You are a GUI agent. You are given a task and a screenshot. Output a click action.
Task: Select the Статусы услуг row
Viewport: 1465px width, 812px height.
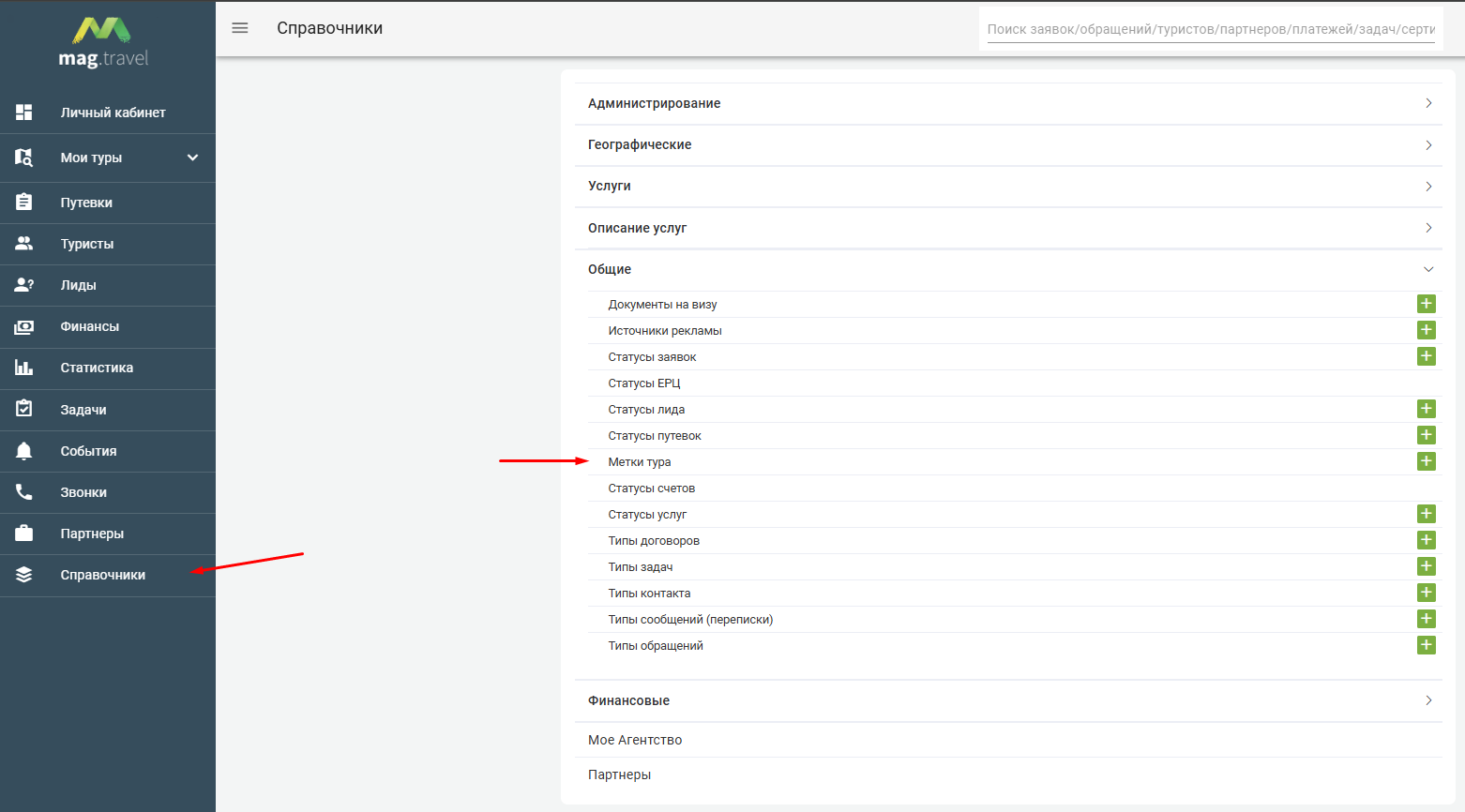coord(1015,514)
